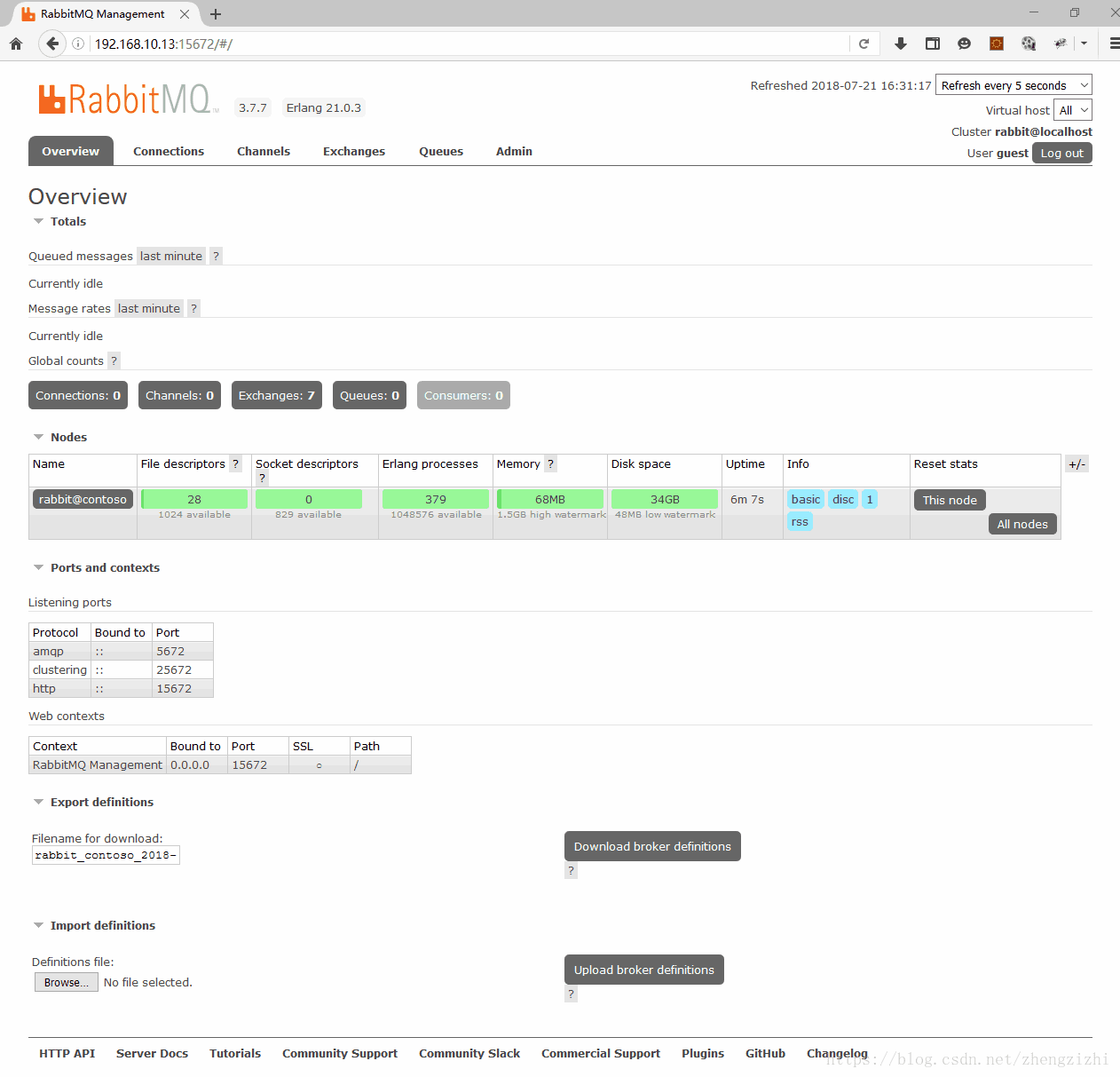Screen dimensions: 1120x1077
Task: Click help icon next to Message rates
Action: coord(193,308)
